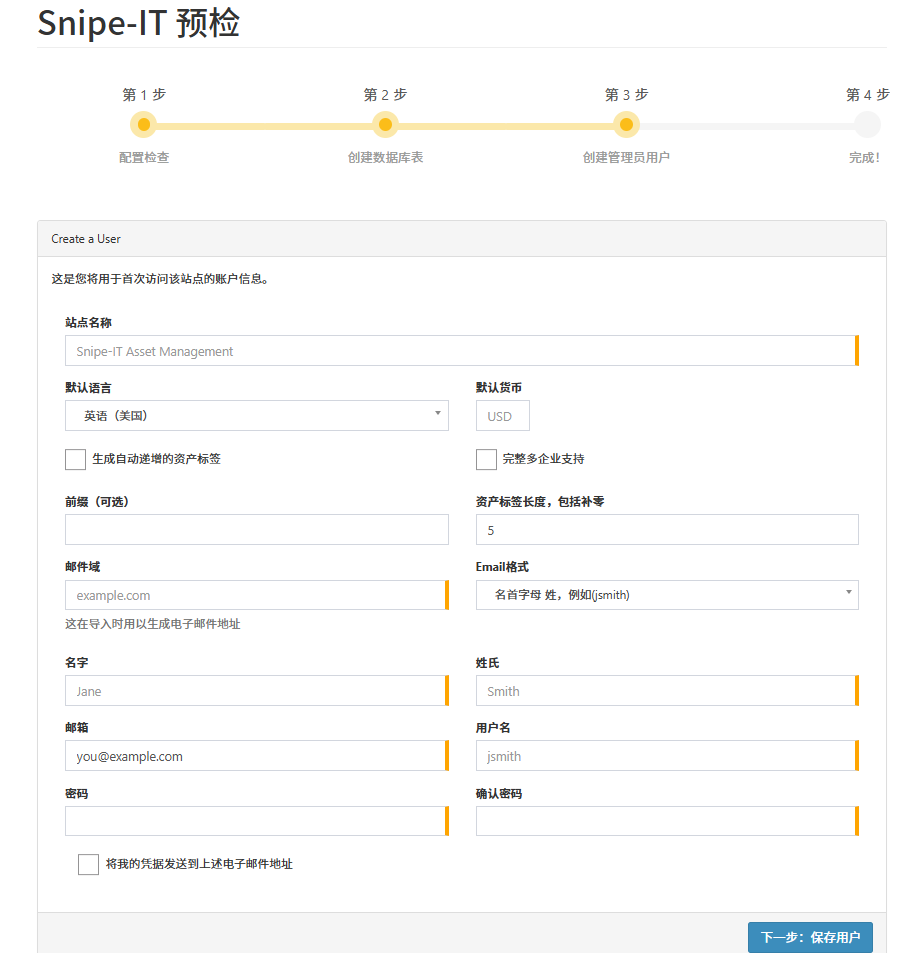Click the 名字 first name field

[256, 690]
